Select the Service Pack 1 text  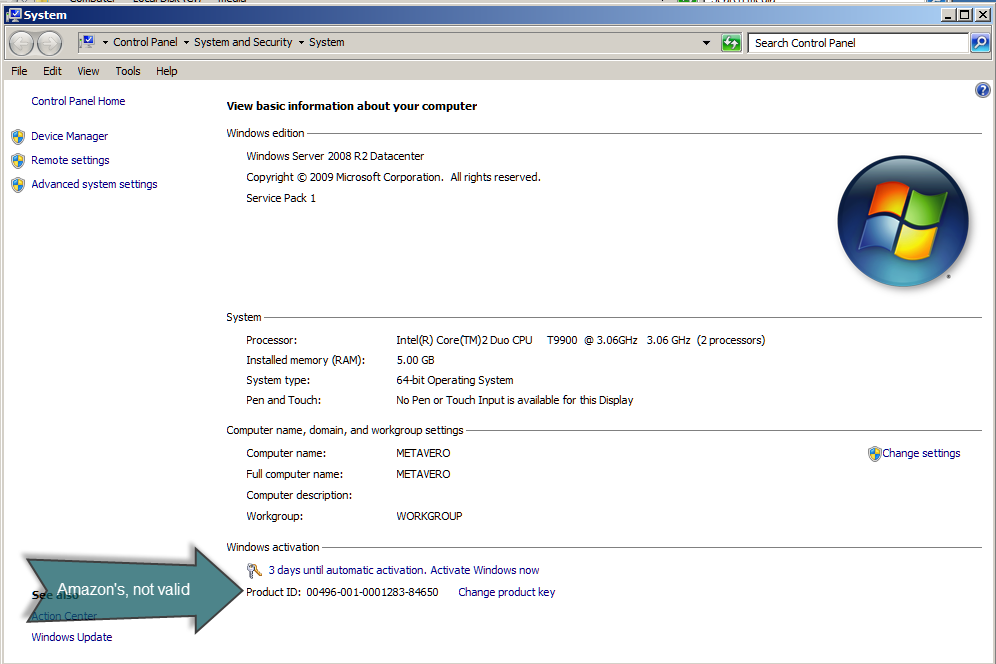[281, 198]
